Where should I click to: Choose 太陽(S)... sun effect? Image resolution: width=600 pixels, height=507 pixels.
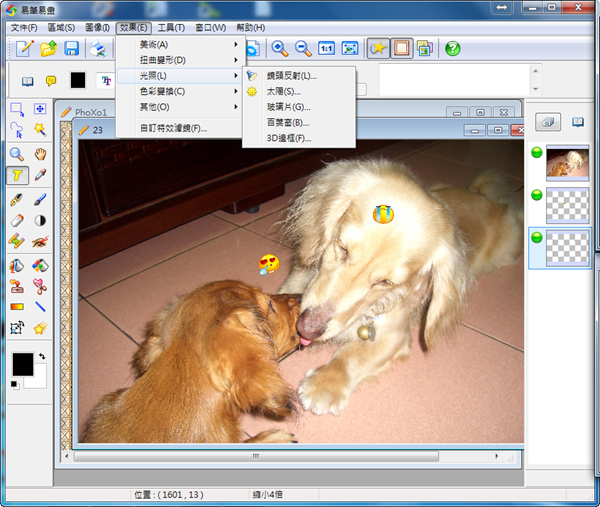tap(299, 91)
